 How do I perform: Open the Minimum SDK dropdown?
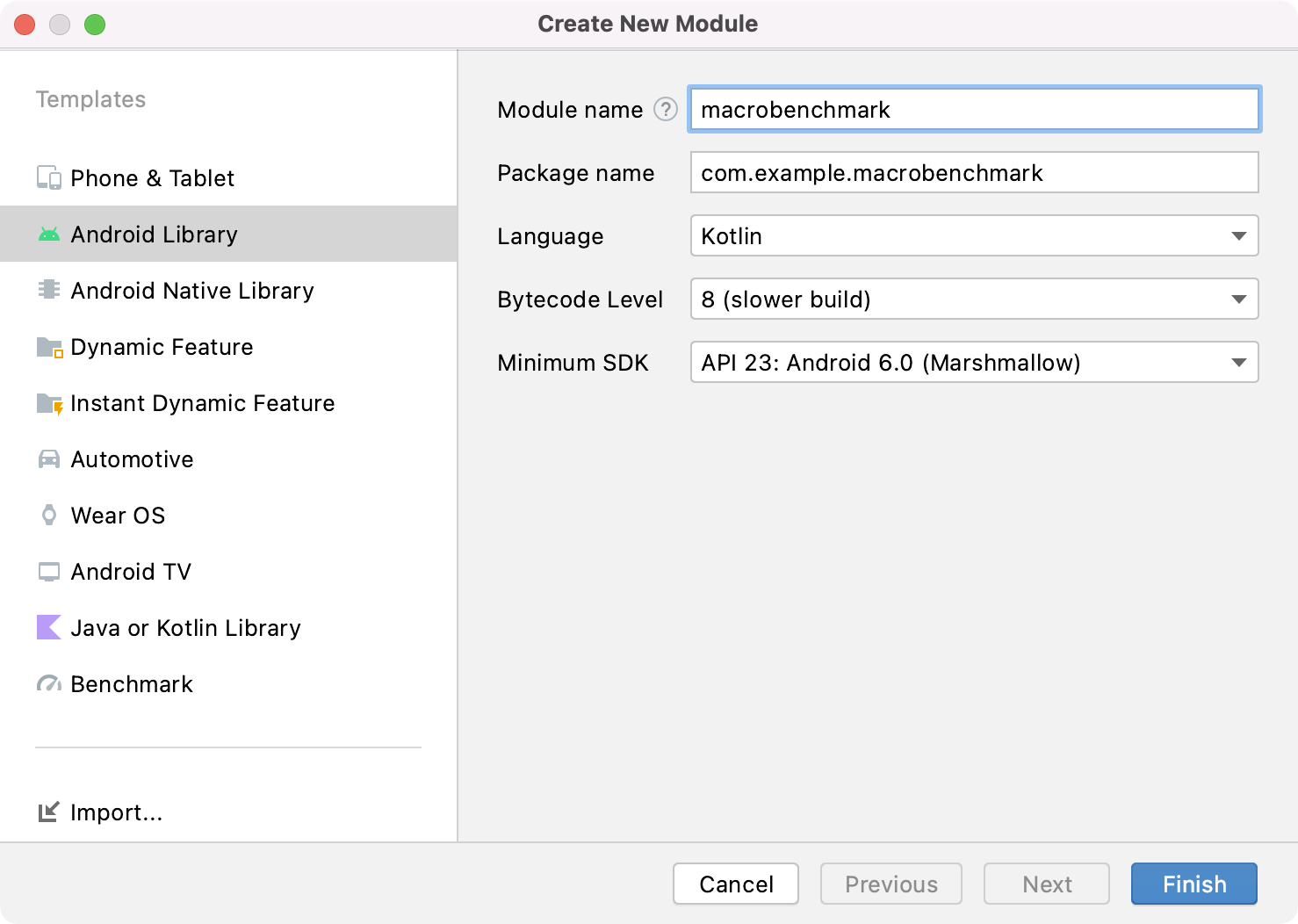point(974,363)
